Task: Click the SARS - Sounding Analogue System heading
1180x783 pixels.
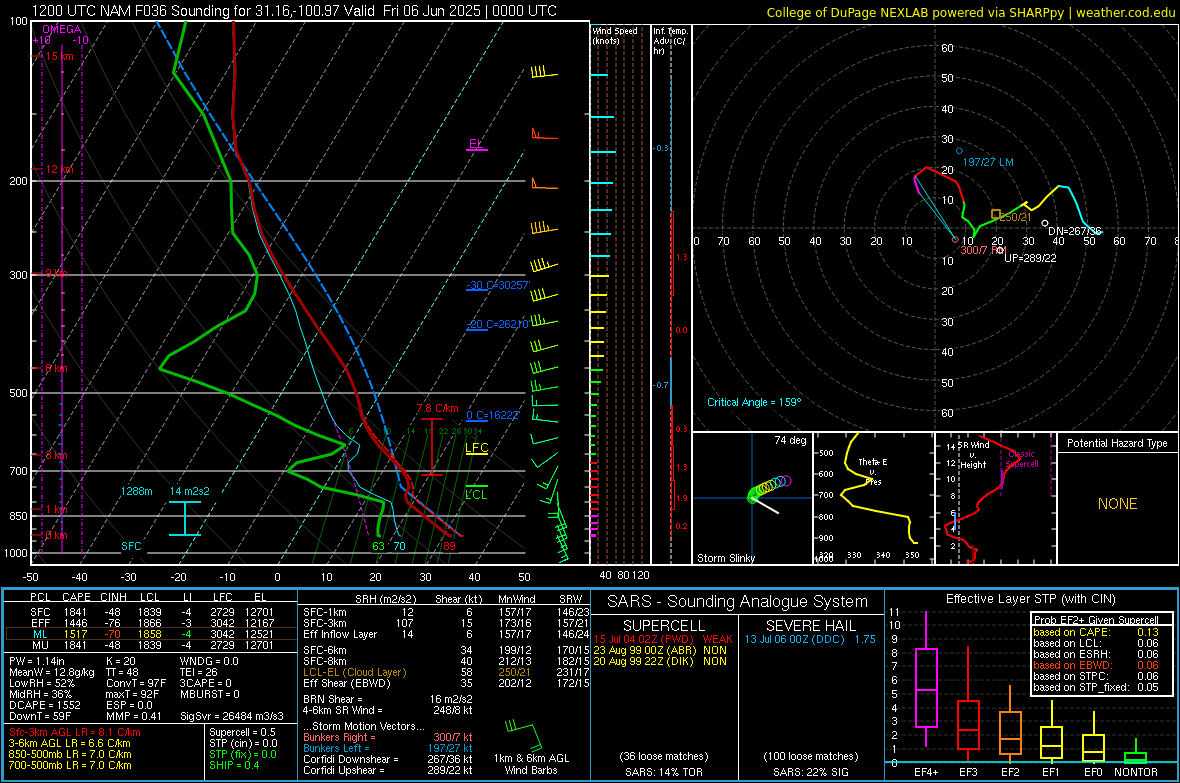Action: click(737, 602)
